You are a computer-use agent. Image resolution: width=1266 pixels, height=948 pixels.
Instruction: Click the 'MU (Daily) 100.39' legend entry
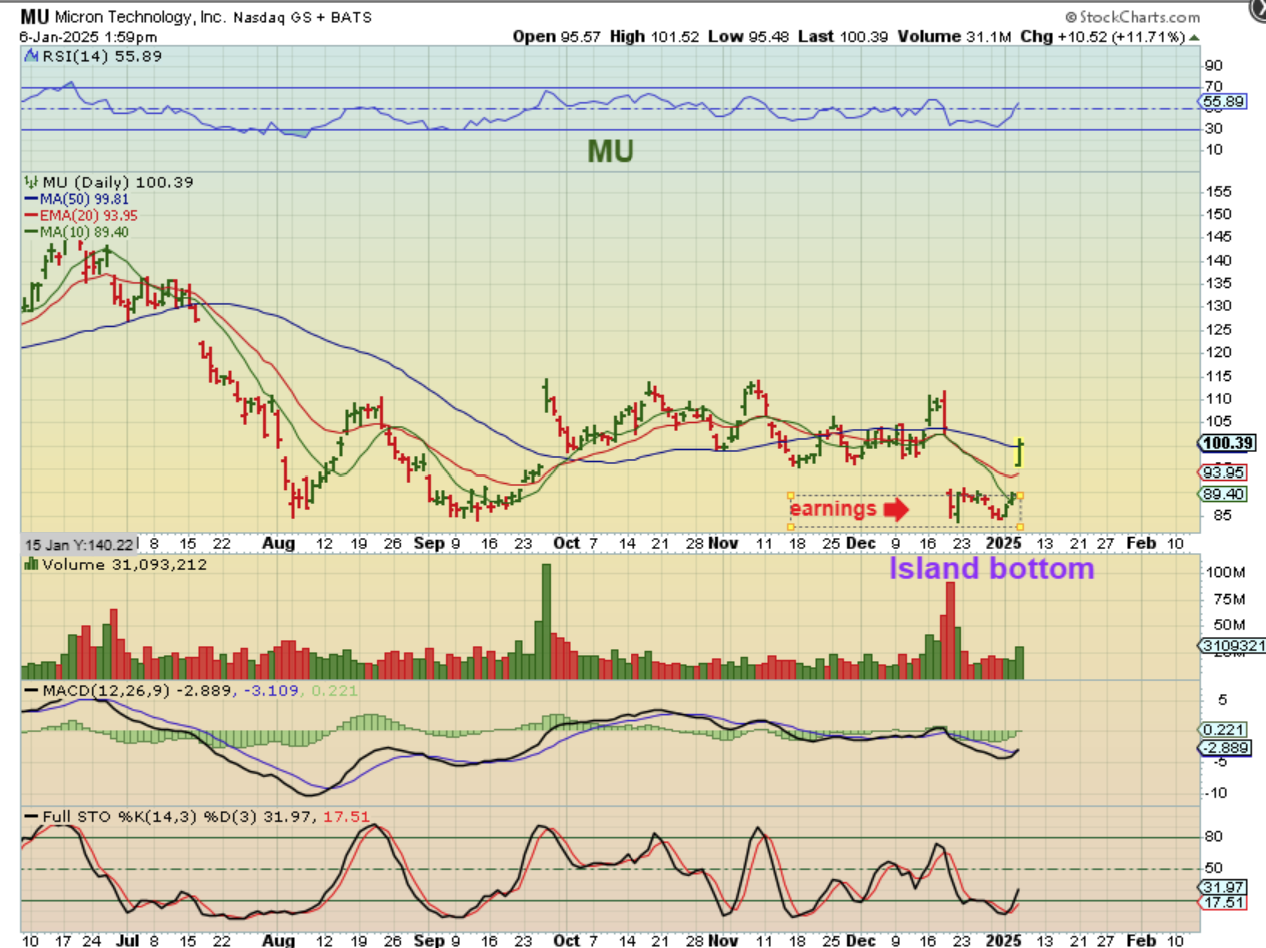coord(107,182)
